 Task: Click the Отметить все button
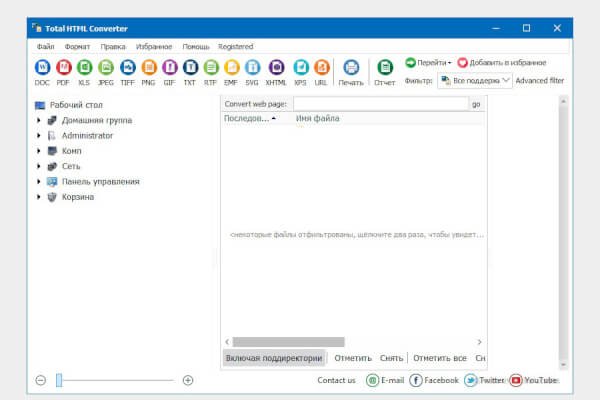[440, 358]
